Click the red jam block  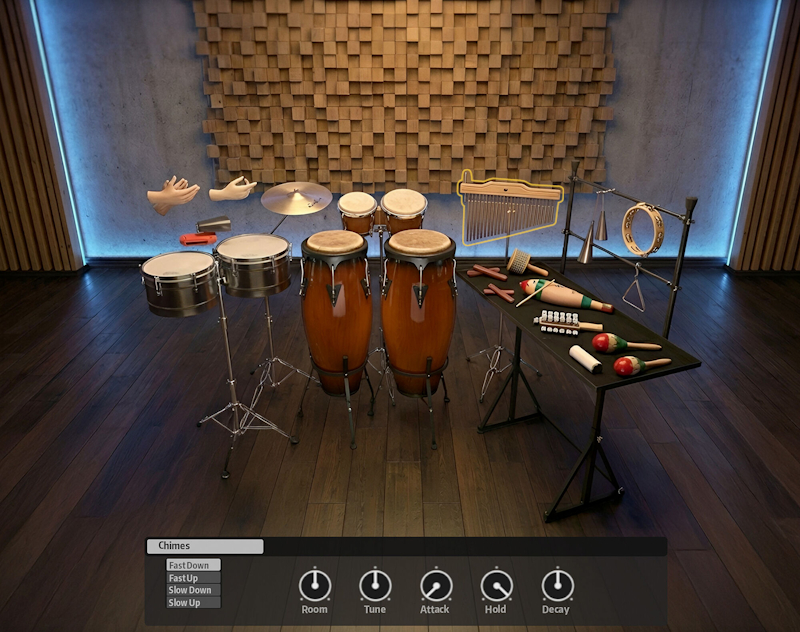197,239
